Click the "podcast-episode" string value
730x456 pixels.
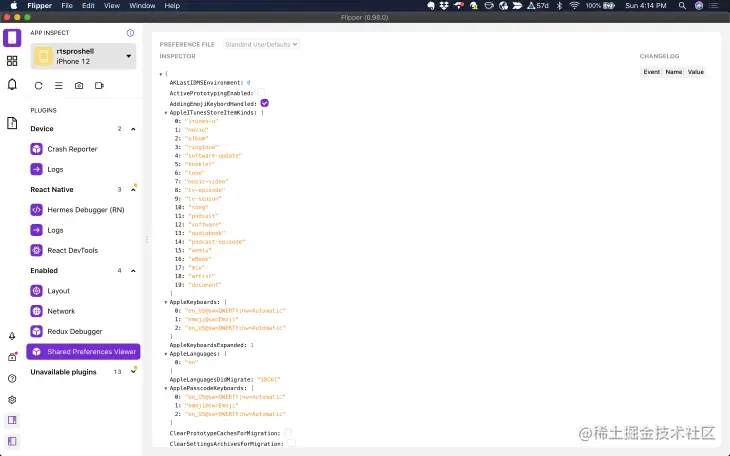coord(217,242)
